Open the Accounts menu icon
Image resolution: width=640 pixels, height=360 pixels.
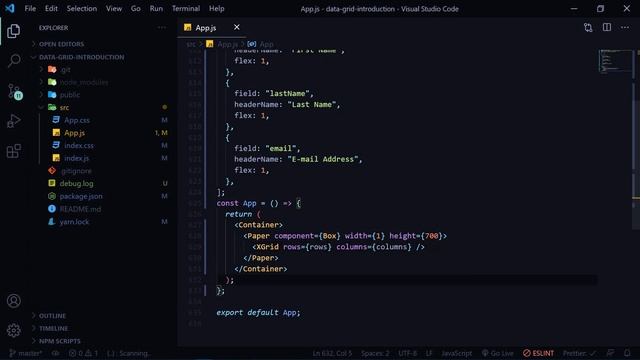13,301
